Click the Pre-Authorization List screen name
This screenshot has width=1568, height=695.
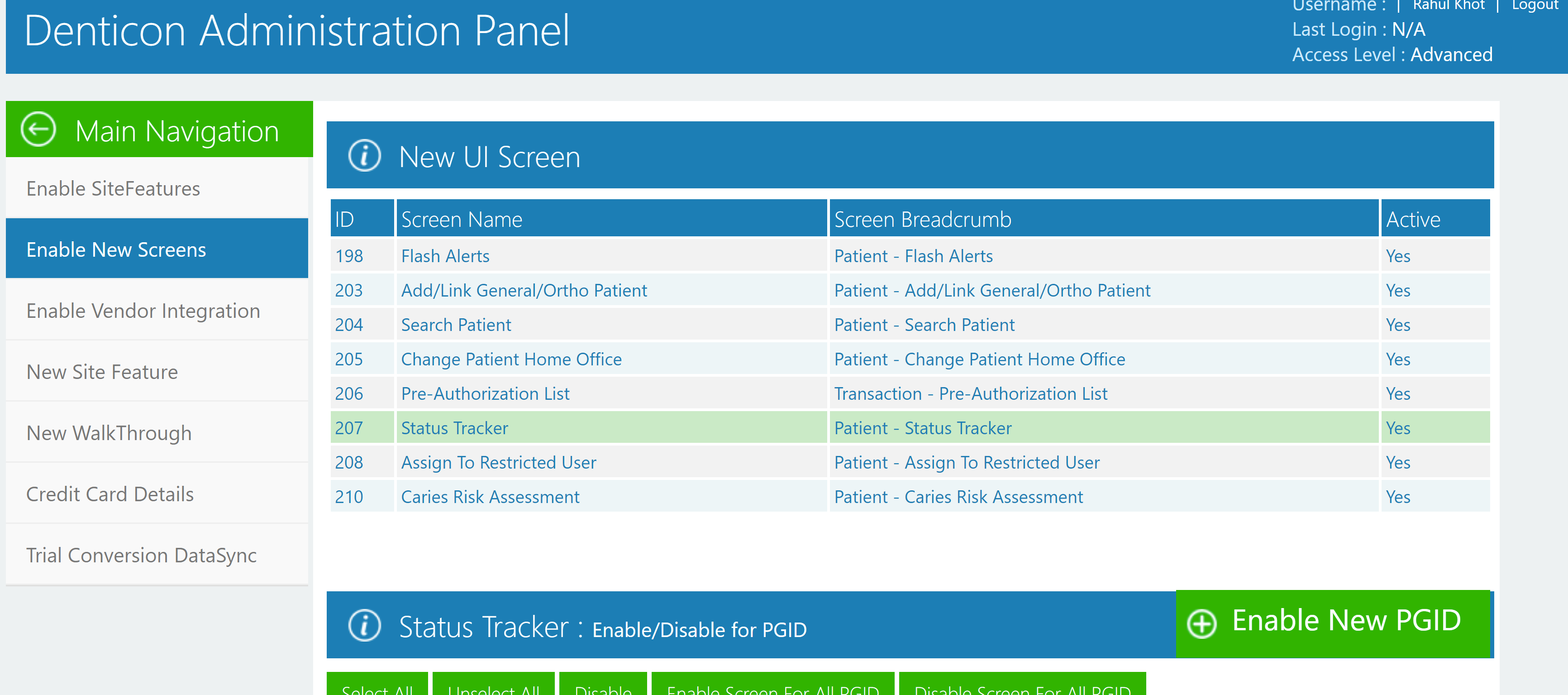click(x=485, y=393)
